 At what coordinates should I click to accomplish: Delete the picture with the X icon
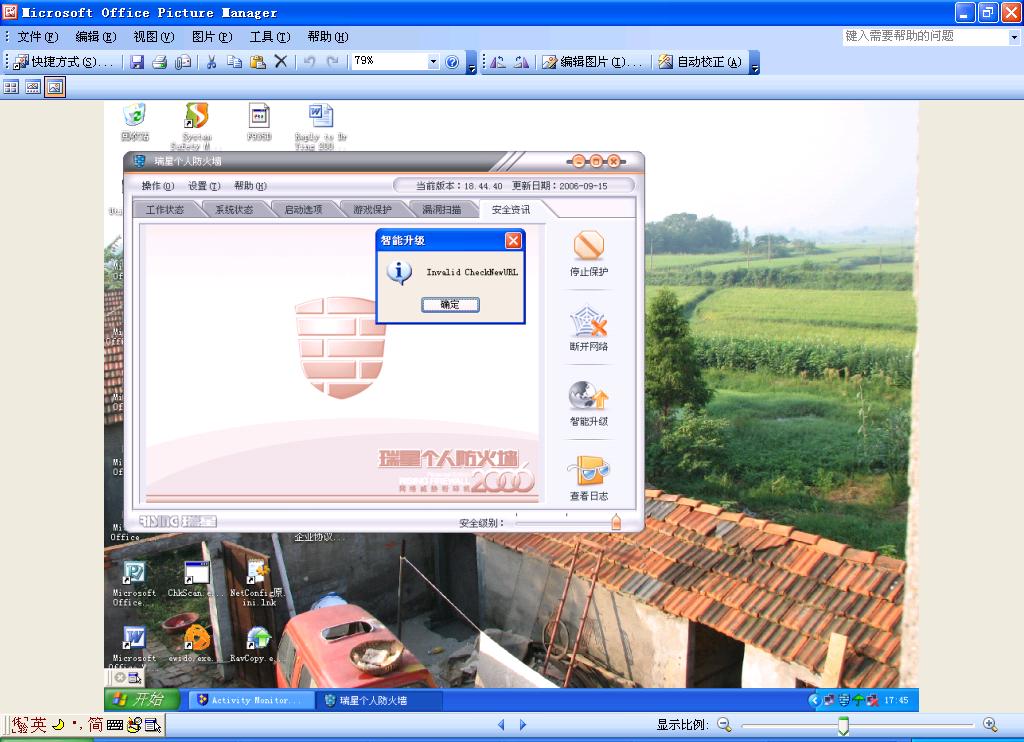point(281,61)
